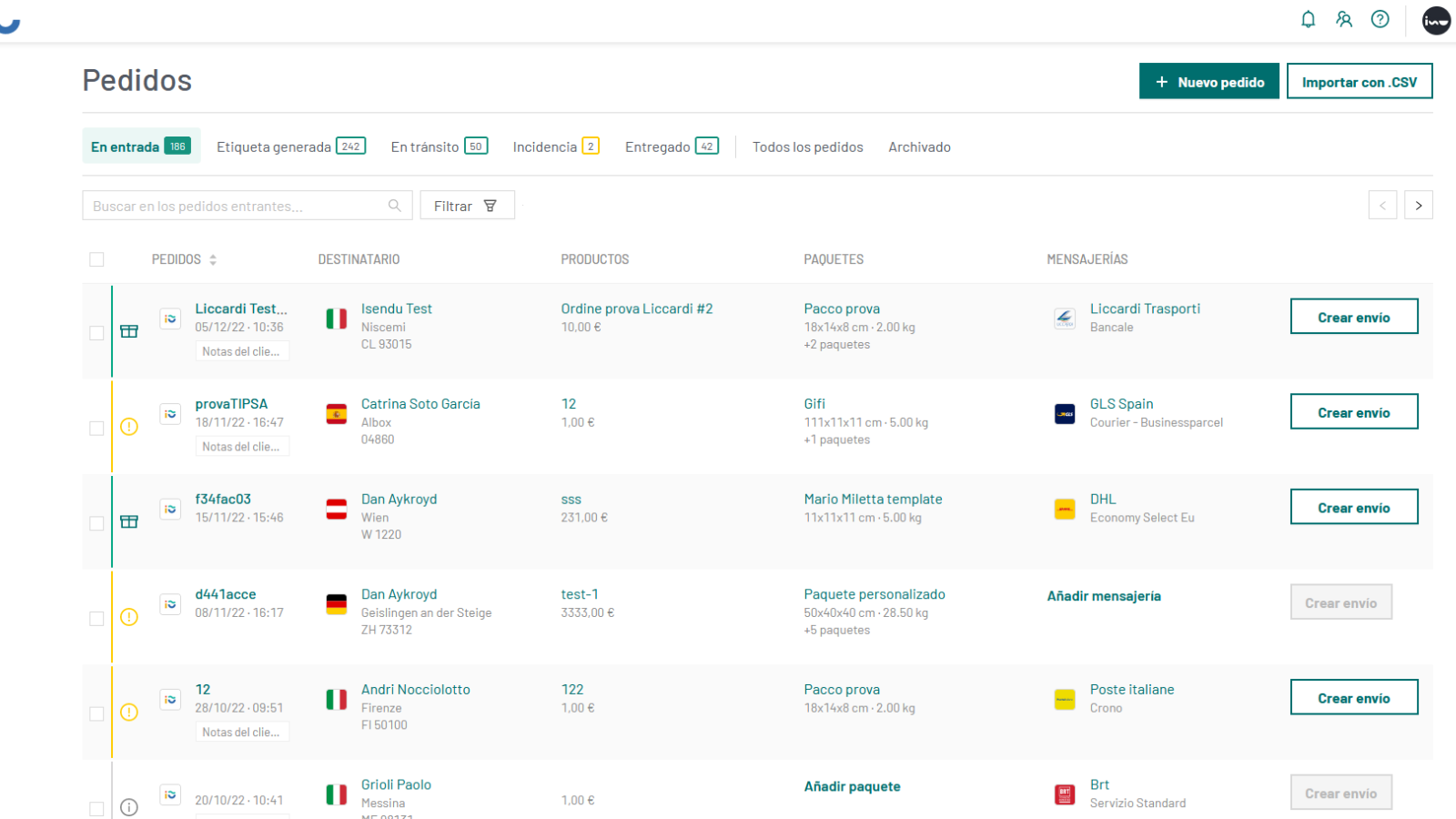The height and width of the screenshot is (819, 1456).
Task: Open the Archivado tab
Action: pos(919,147)
